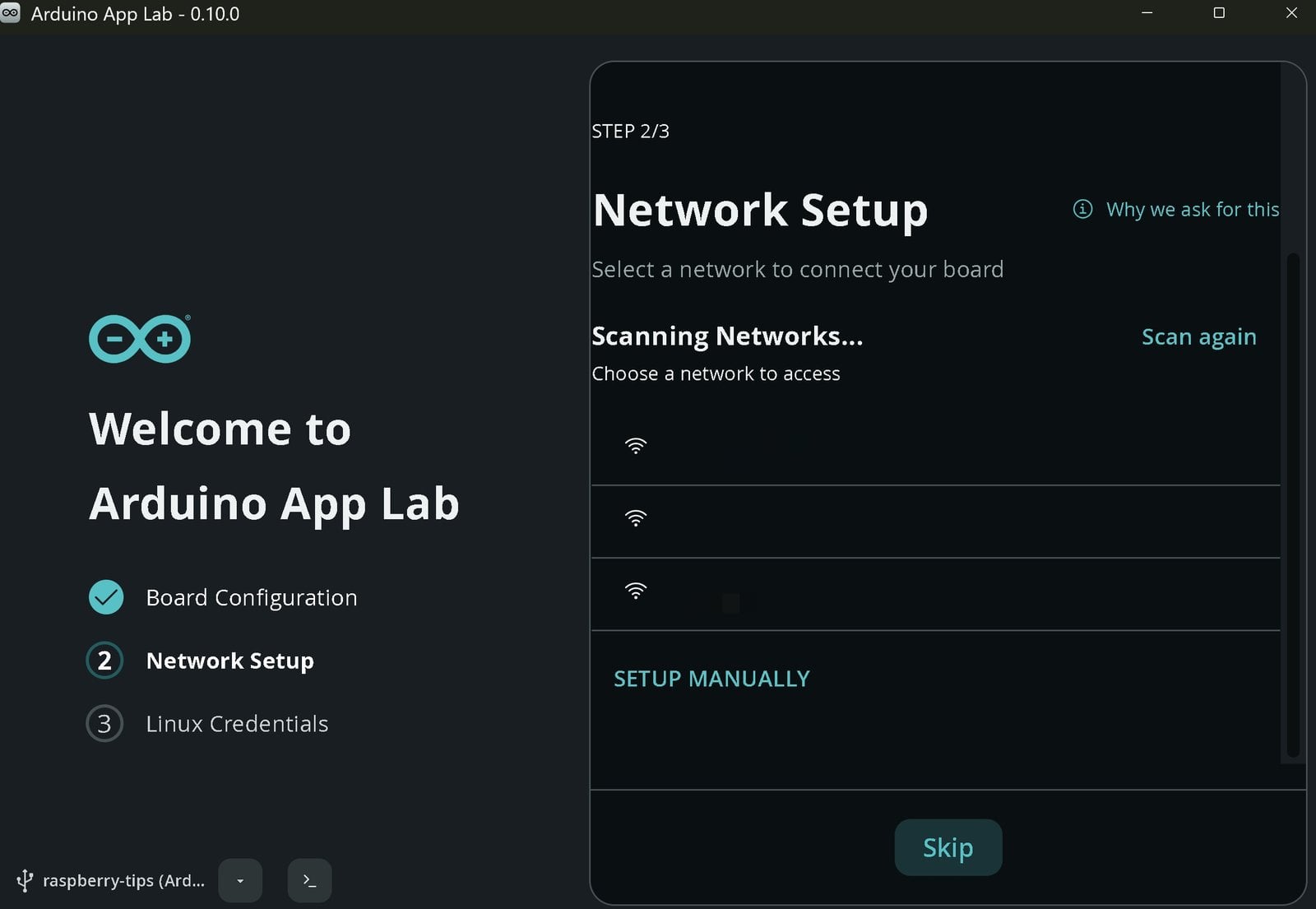Open the terminal with the prompt icon button

point(309,880)
